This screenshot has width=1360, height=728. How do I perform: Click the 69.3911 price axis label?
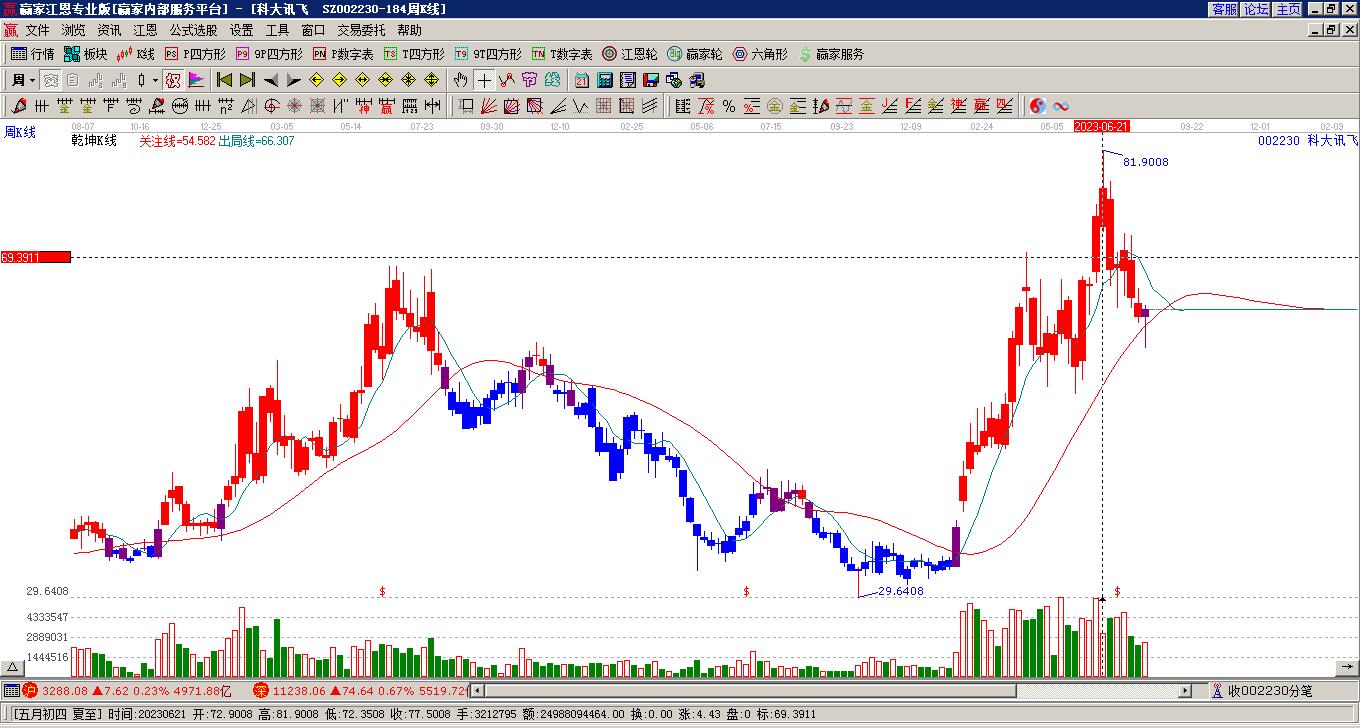(x=35, y=258)
